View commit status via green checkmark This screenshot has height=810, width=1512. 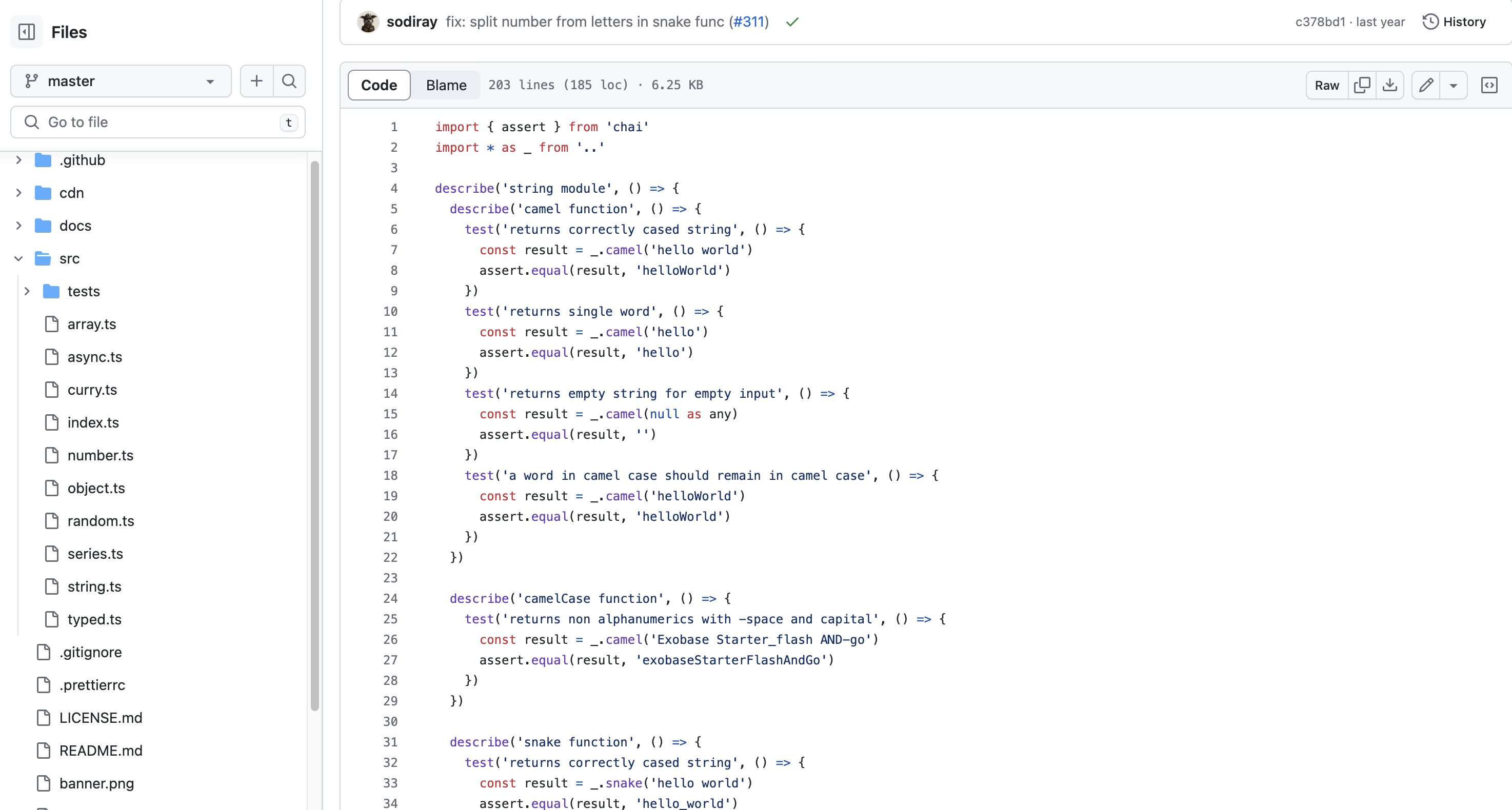(x=792, y=22)
